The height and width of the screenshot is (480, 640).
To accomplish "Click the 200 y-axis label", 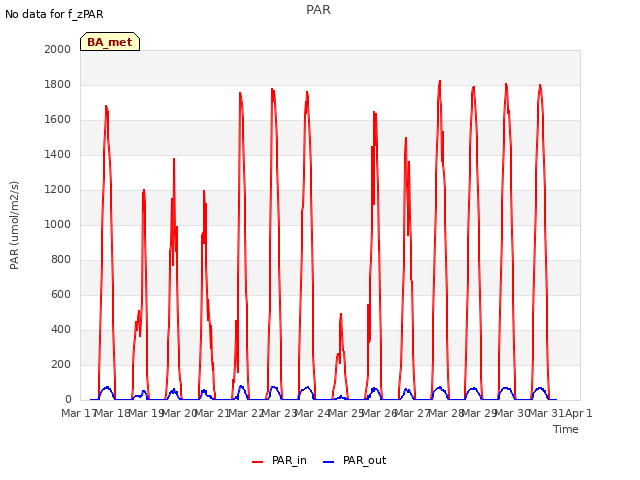I will pyautogui.click(x=61, y=364).
